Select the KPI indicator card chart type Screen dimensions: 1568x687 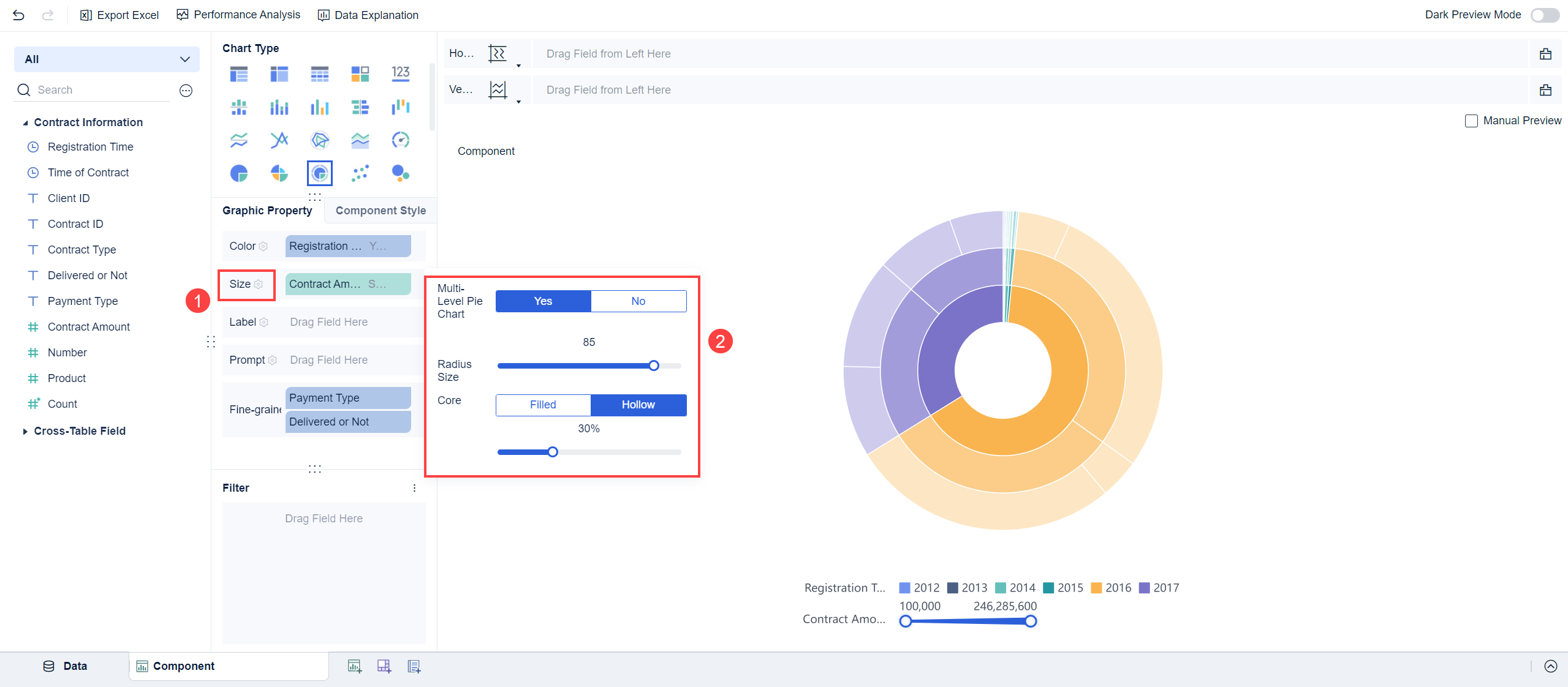(400, 74)
